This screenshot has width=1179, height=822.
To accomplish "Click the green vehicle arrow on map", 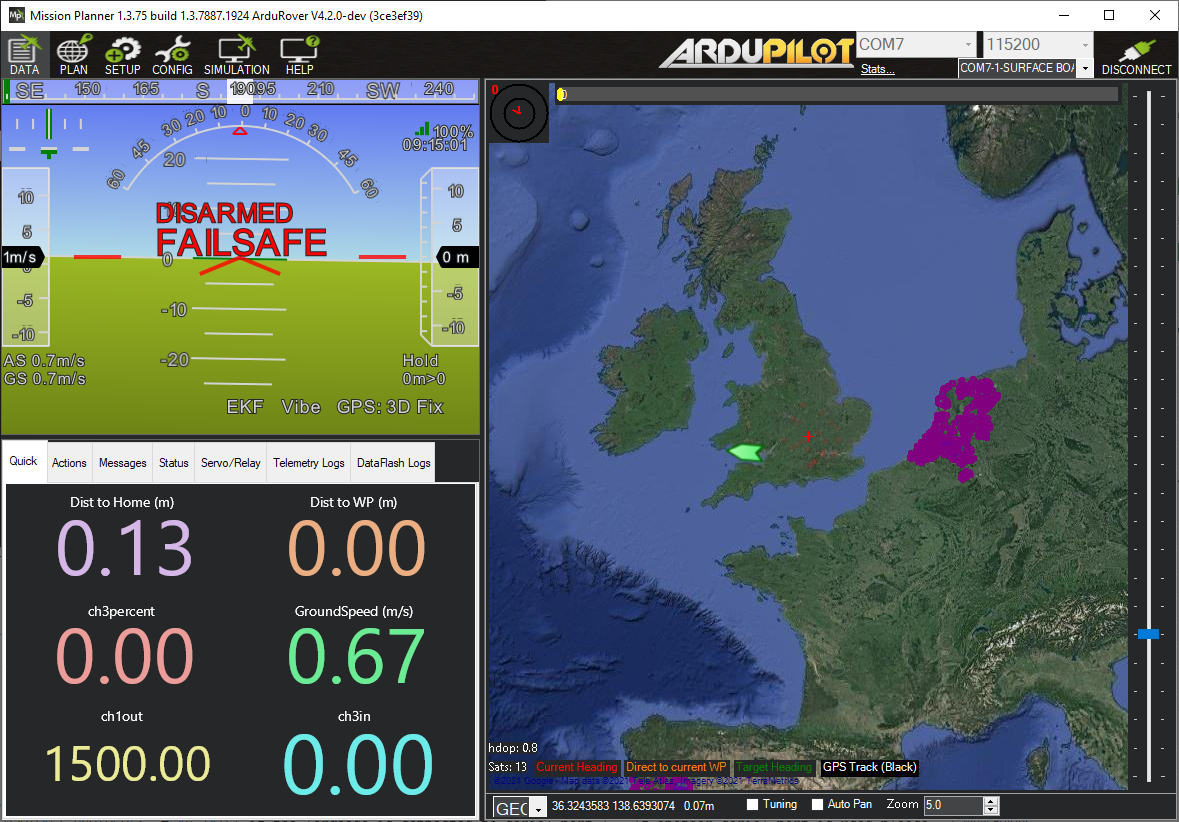I will coord(745,452).
